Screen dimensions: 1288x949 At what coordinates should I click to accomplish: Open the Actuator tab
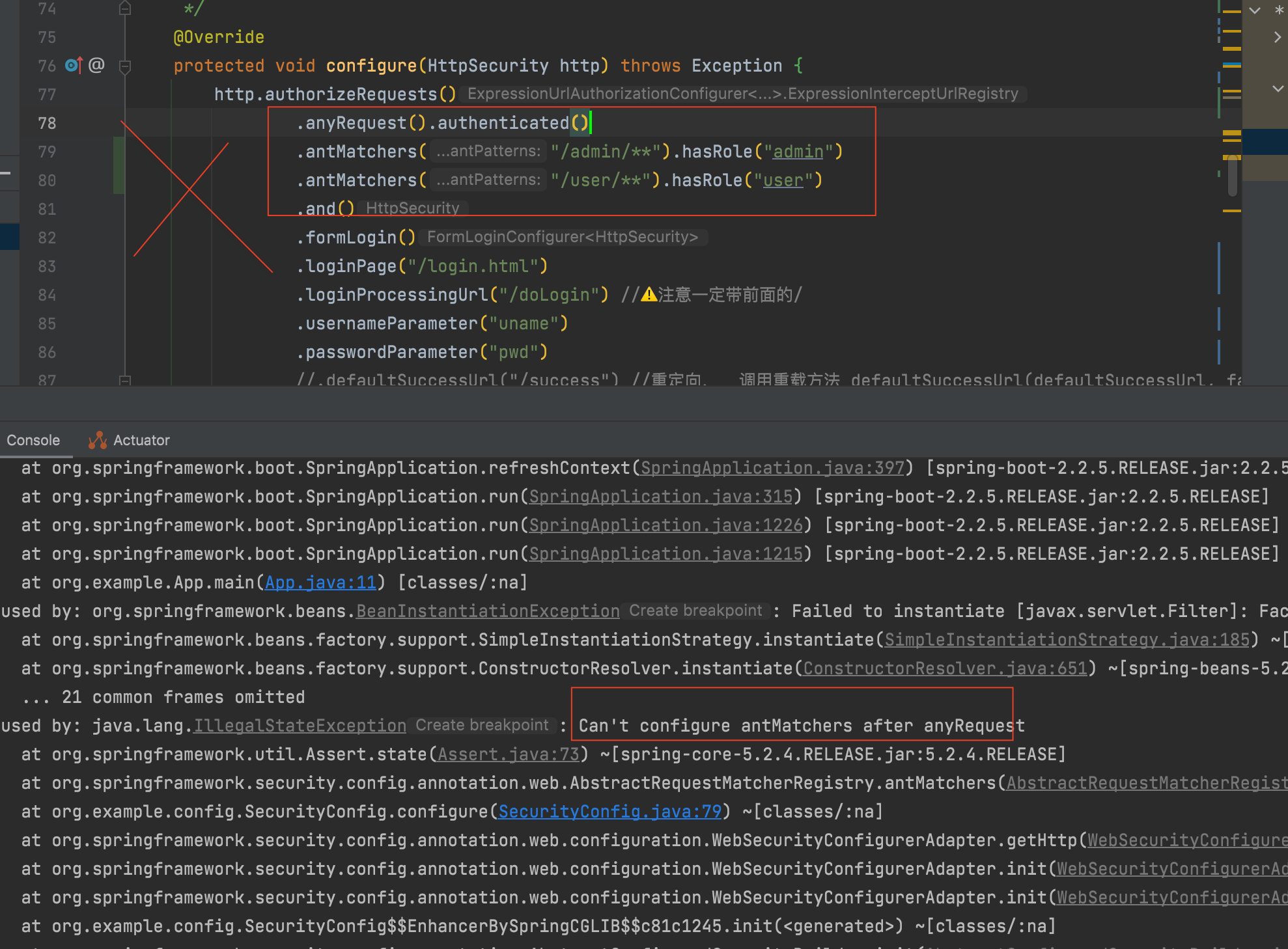pos(141,441)
